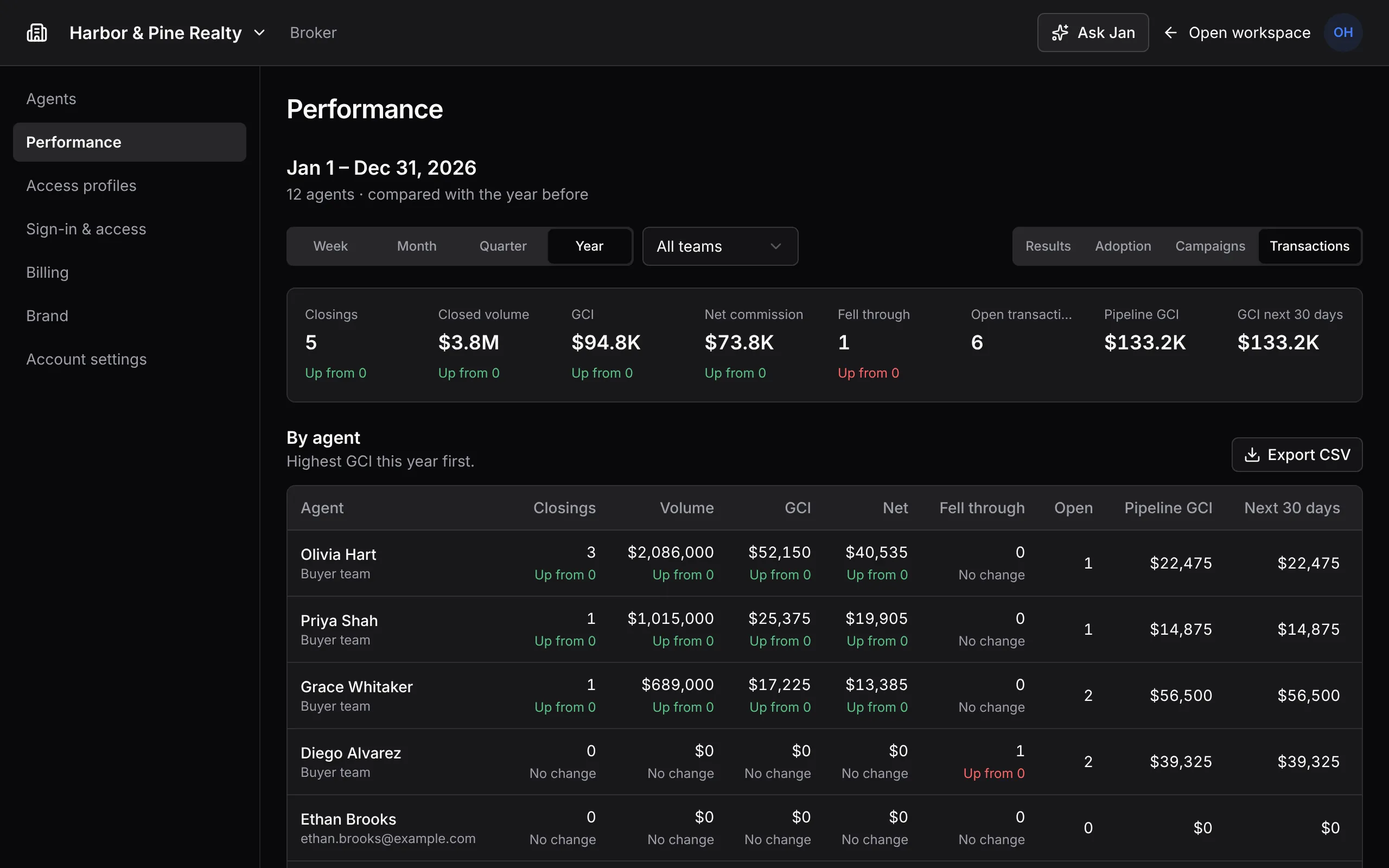The image size is (1389, 868).
Task: Click the GCI column header
Action: [797, 508]
